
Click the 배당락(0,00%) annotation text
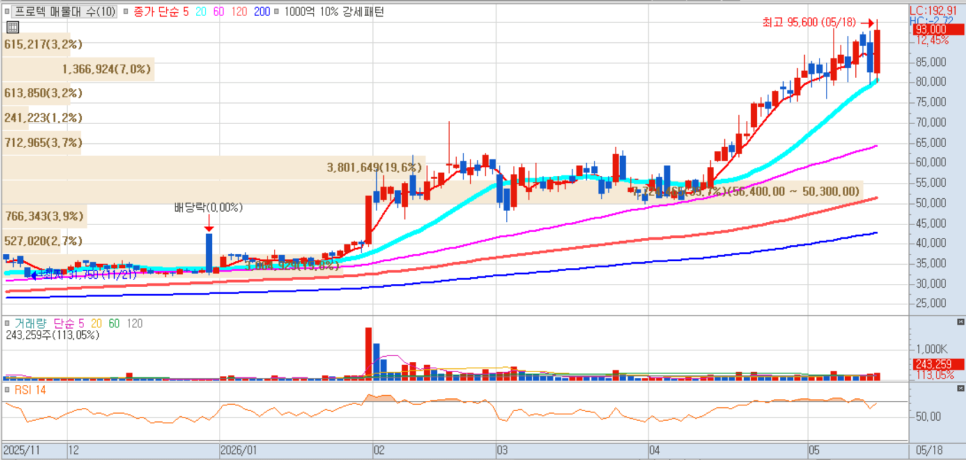click(x=209, y=208)
